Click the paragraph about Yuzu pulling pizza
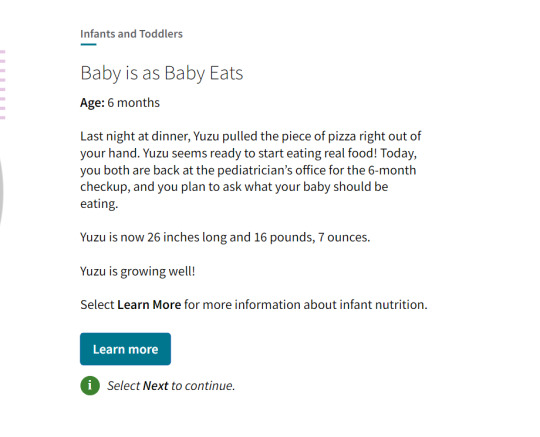This screenshot has width=540, height=437. coord(251,170)
